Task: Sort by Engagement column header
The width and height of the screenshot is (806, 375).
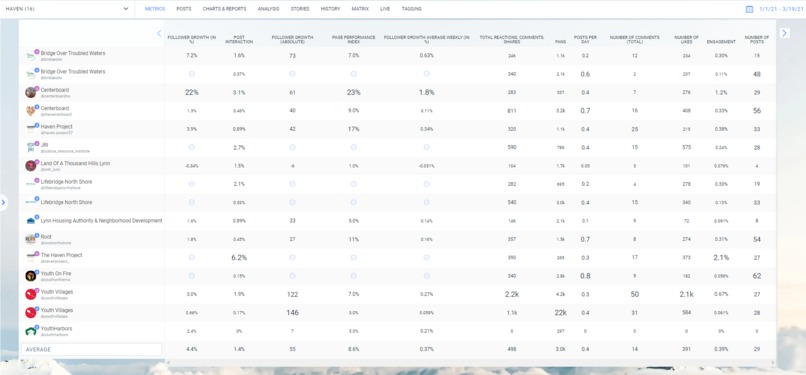Action: pyautogui.click(x=721, y=42)
